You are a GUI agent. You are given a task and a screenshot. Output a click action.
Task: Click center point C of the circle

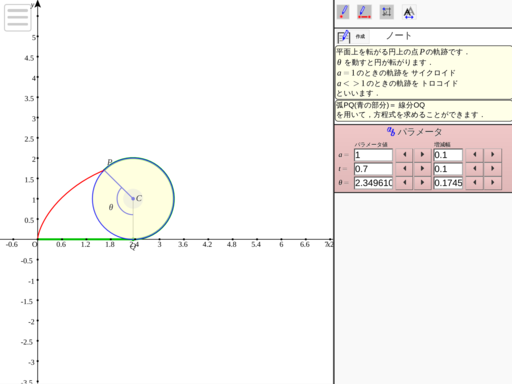click(133, 199)
